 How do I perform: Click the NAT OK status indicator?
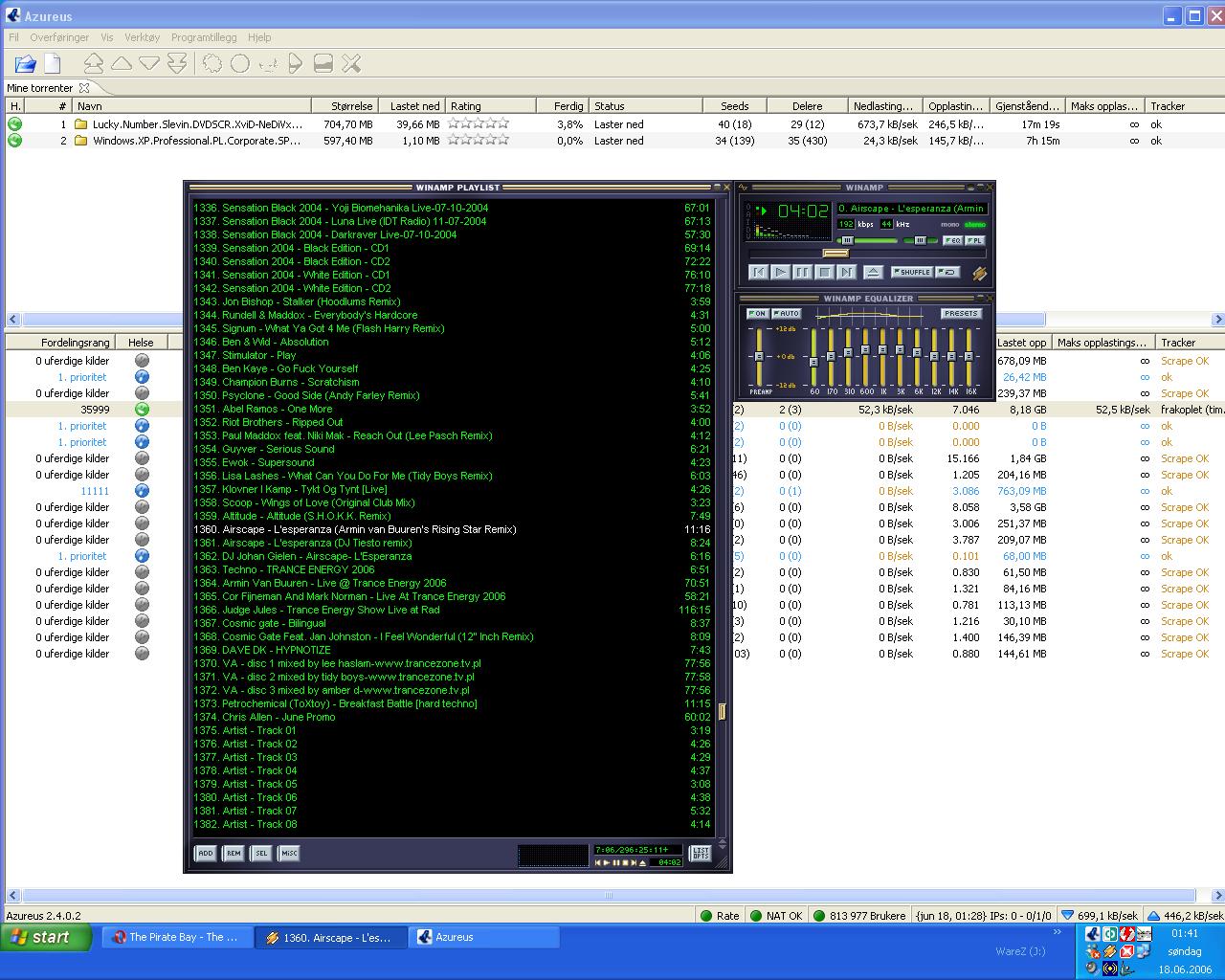click(776, 916)
